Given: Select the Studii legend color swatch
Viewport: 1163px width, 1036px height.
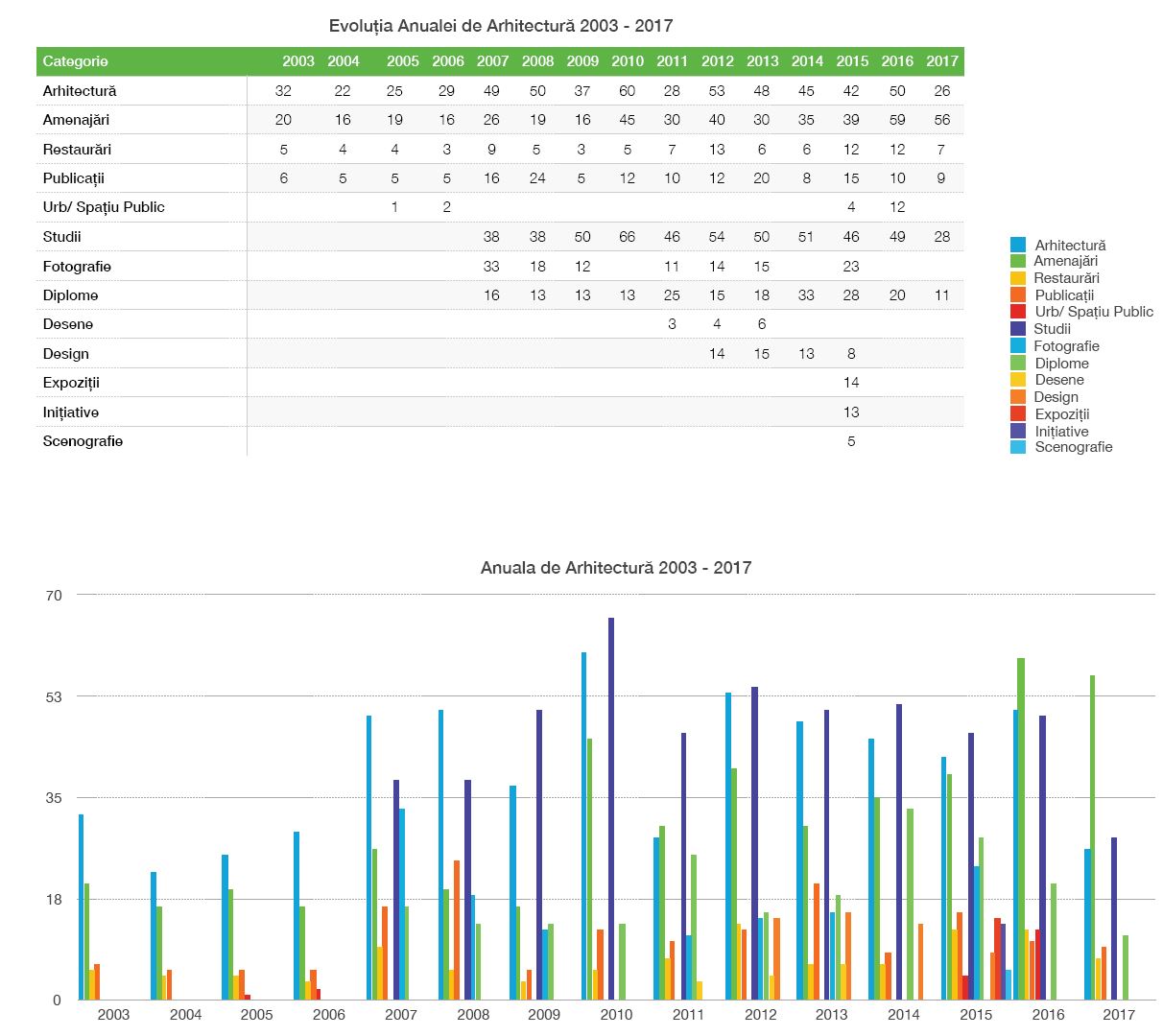Looking at the screenshot, I should pos(1018,329).
